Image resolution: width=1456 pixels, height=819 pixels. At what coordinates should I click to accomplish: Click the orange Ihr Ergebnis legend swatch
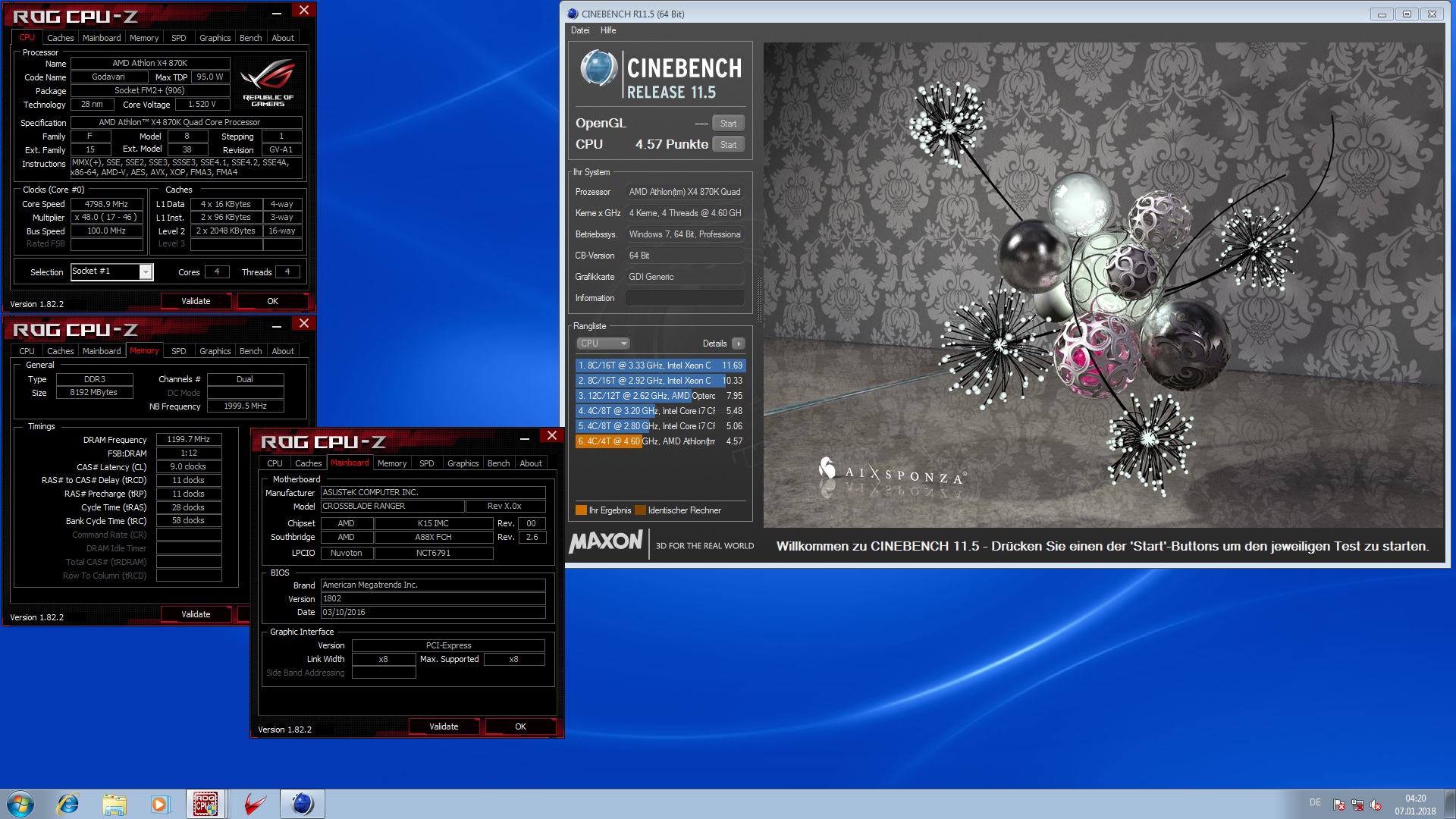[x=582, y=510]
